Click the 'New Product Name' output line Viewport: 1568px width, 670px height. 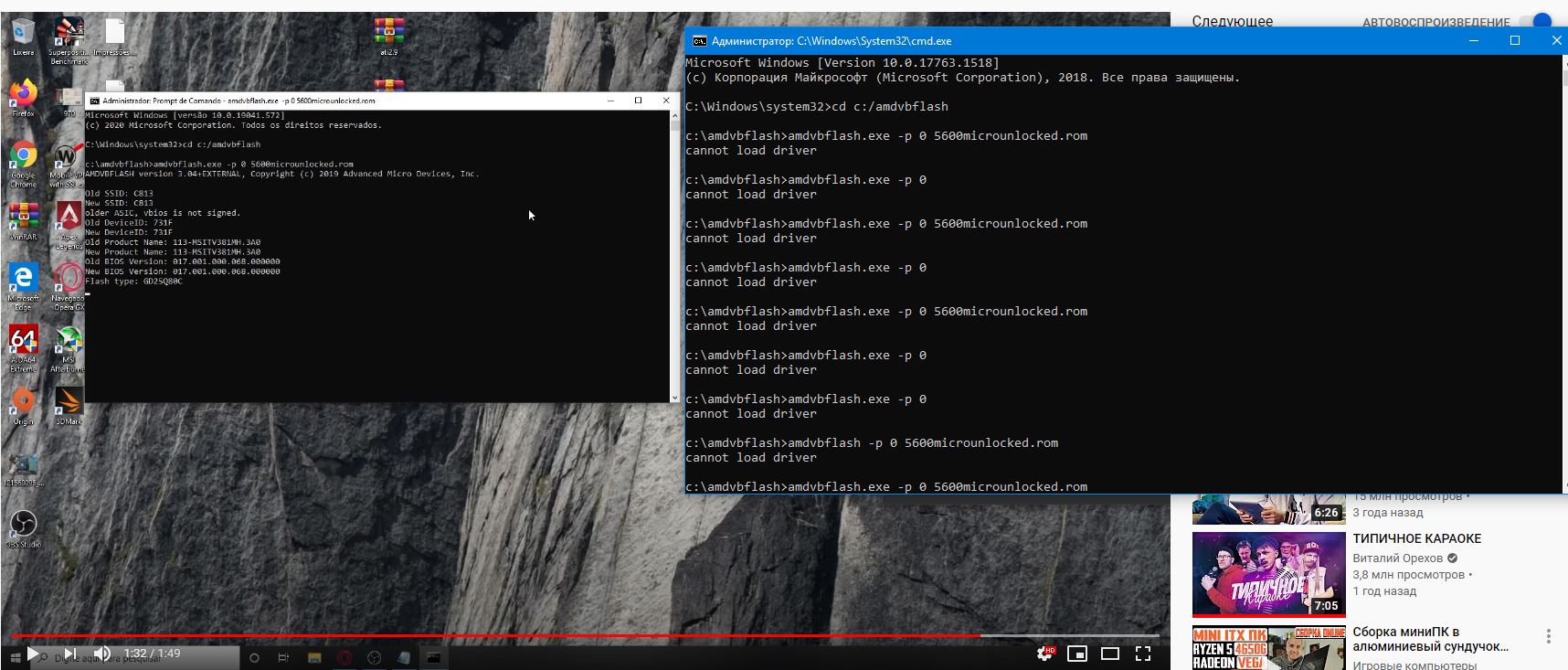(173, 252)
